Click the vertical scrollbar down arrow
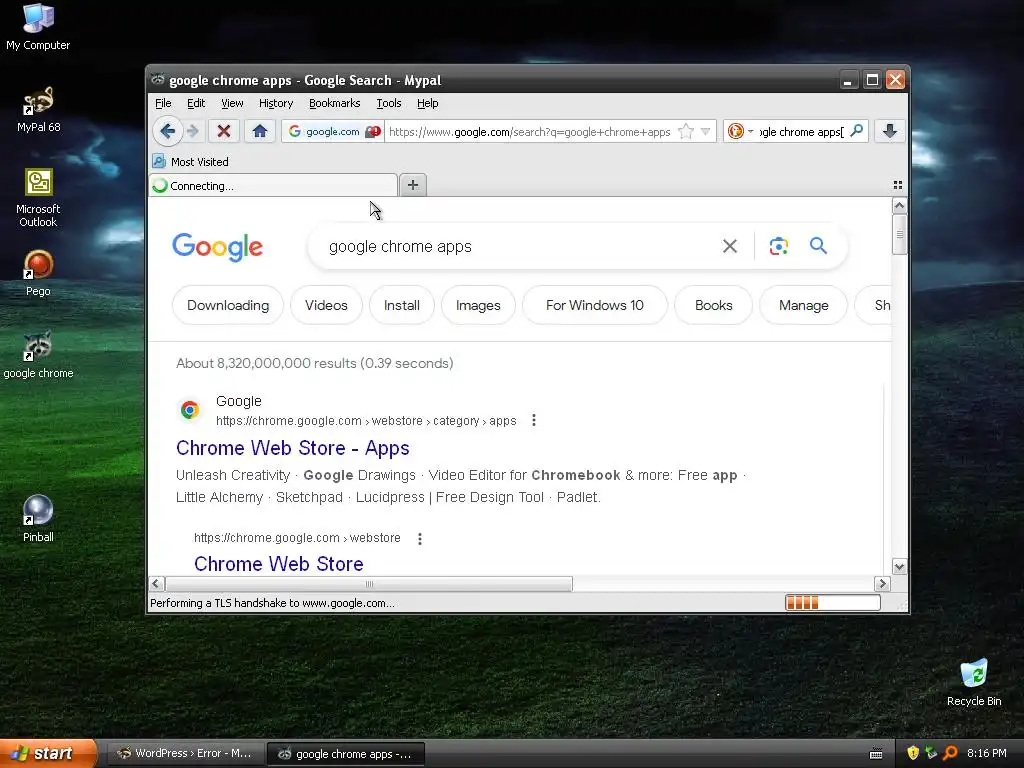The image size is (1024, 768). click(899, 567)
